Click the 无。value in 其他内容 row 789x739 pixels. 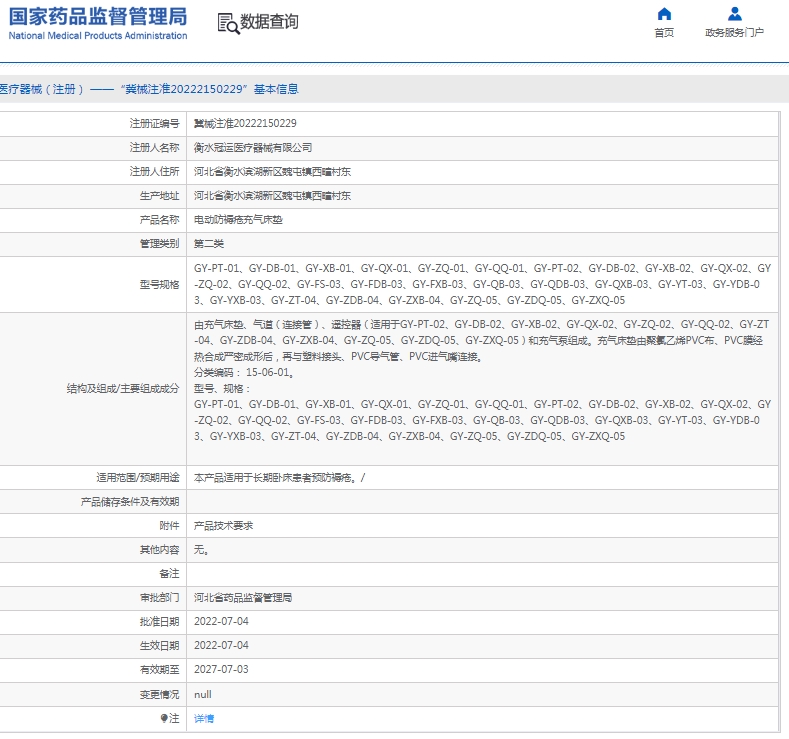click(x=201, y=550)
